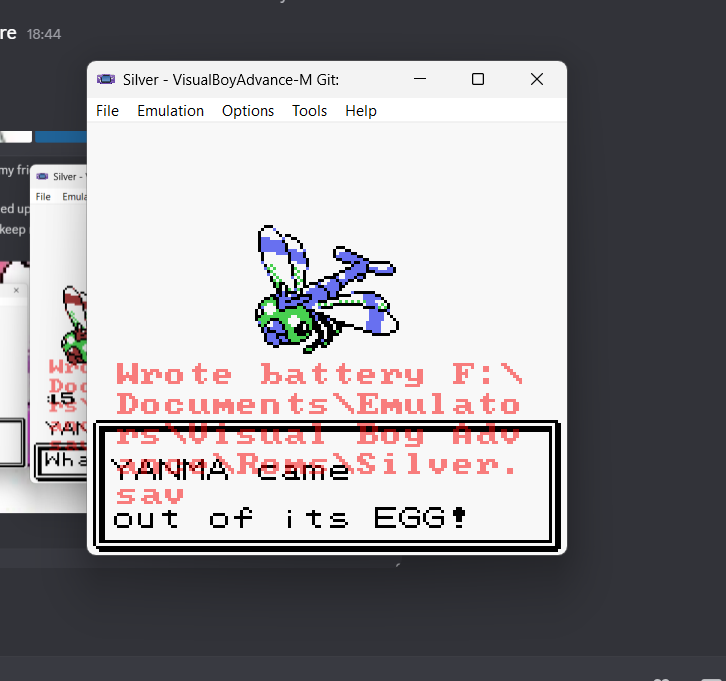726x681 pixels.
Task: Open File menu in the background Silver window
Action: [x=43, y=197]
